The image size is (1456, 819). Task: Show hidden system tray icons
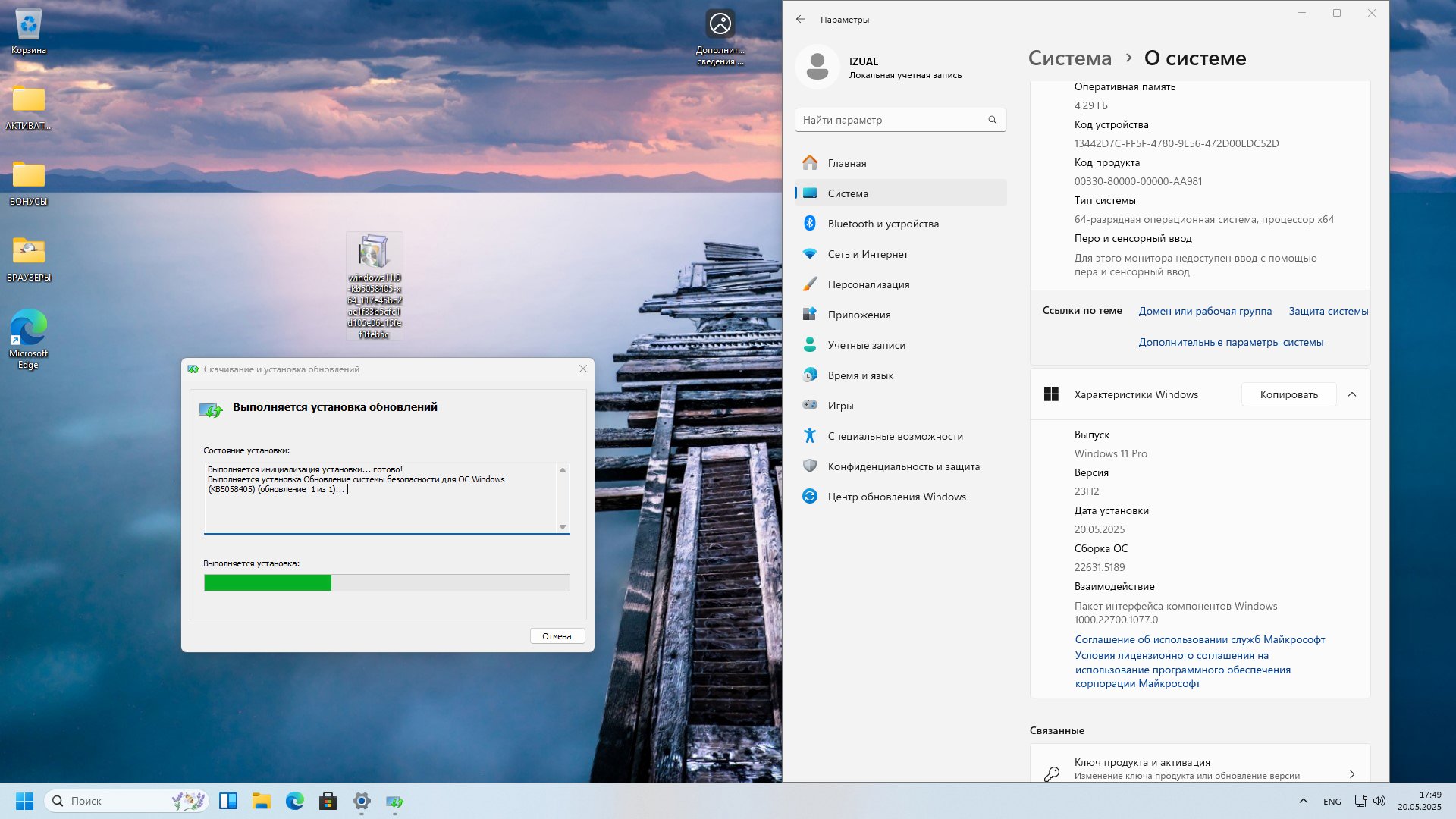click(x=1303, y=801)
